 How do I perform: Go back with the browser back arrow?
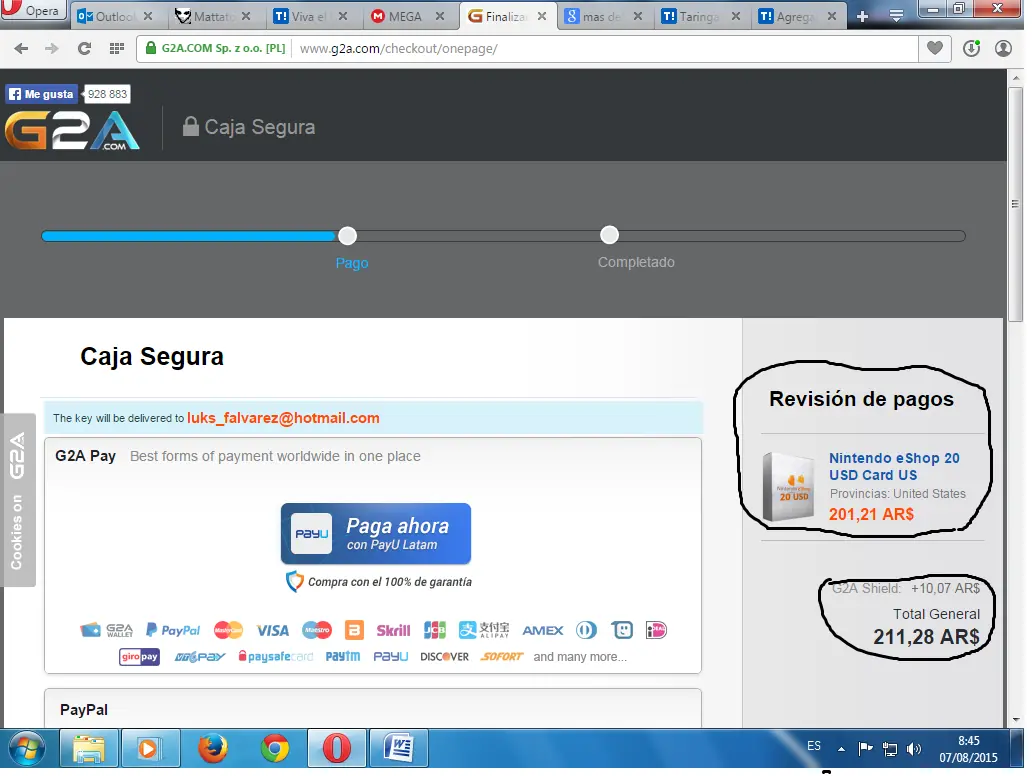tap(21, 48)
